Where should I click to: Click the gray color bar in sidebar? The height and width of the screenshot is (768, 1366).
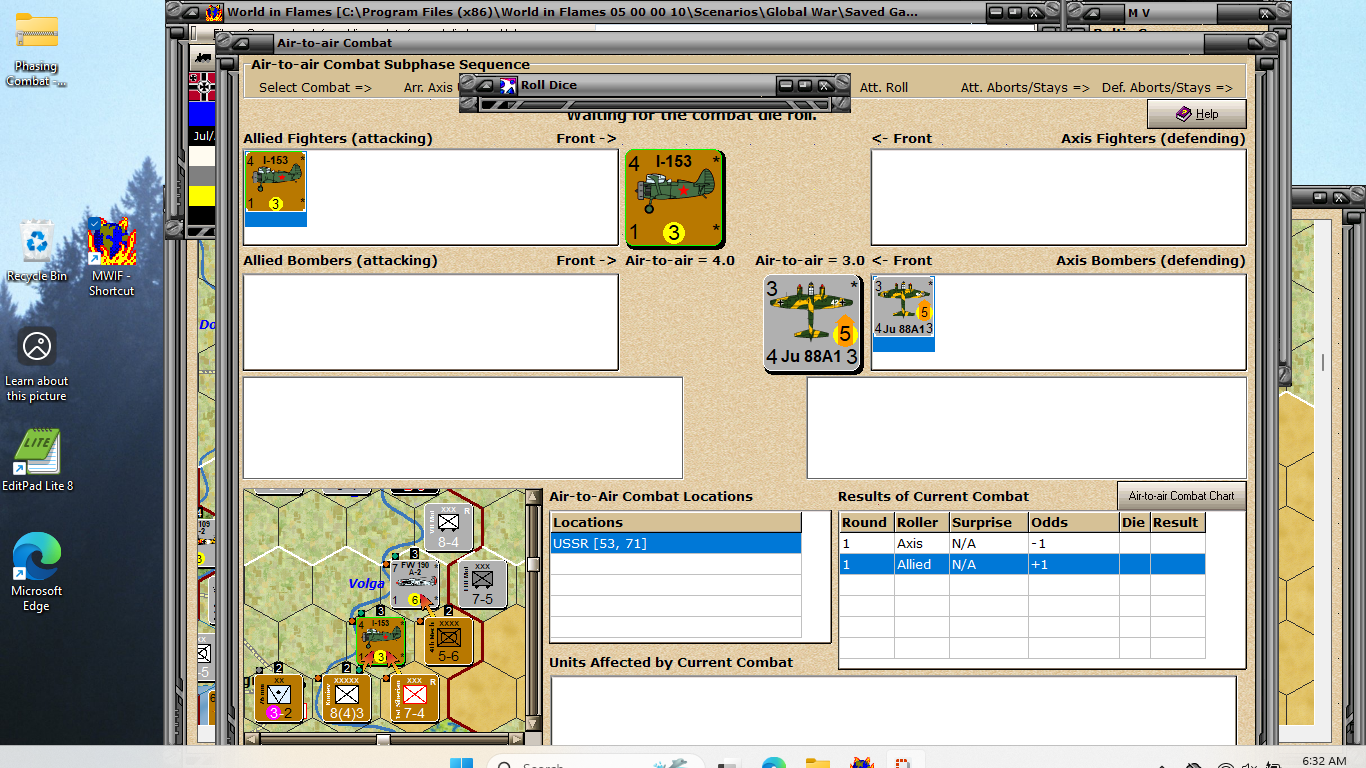202,176
